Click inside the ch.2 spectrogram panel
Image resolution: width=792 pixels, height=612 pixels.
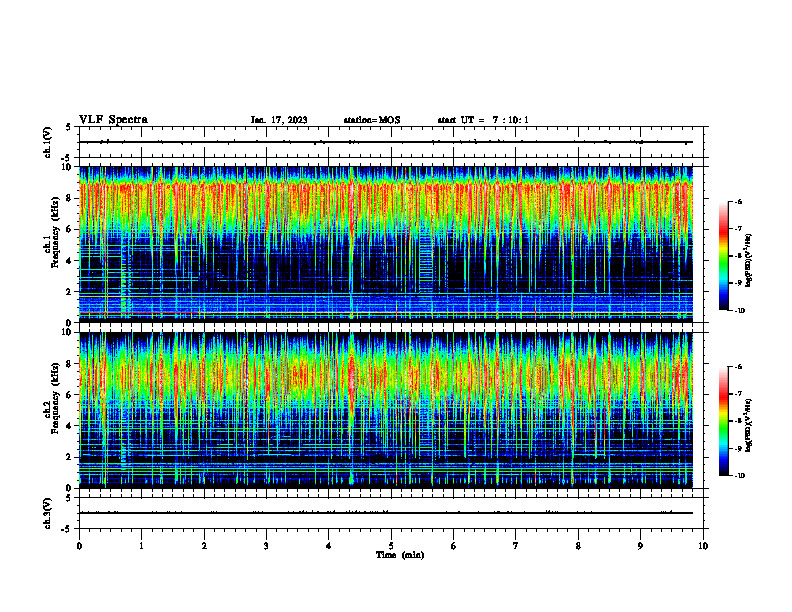coord(386,410)
